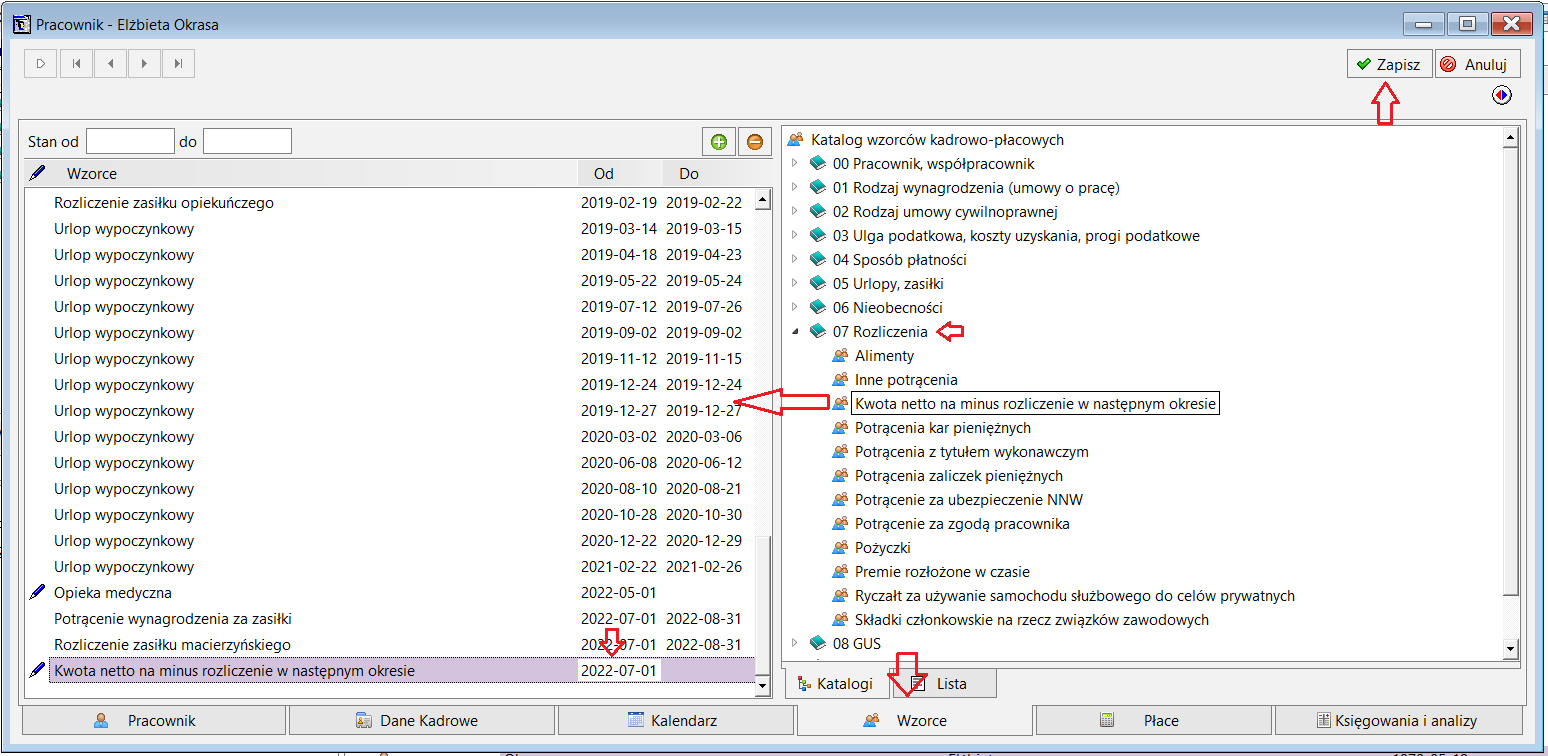Expand the 05 Urlopy, zasiłki folder
This screenshot has height=756, width=1548.
(794, 284)
